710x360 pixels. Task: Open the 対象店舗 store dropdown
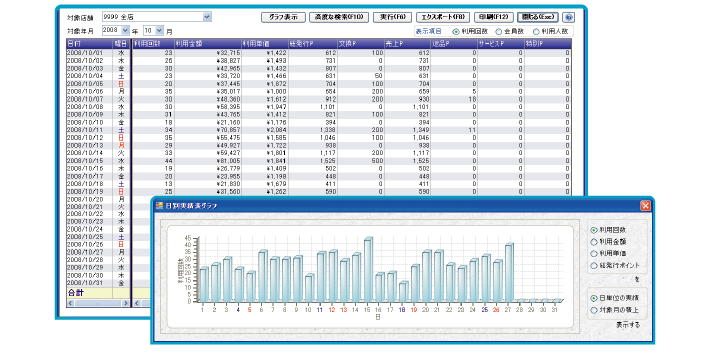[x=207, y=17]
